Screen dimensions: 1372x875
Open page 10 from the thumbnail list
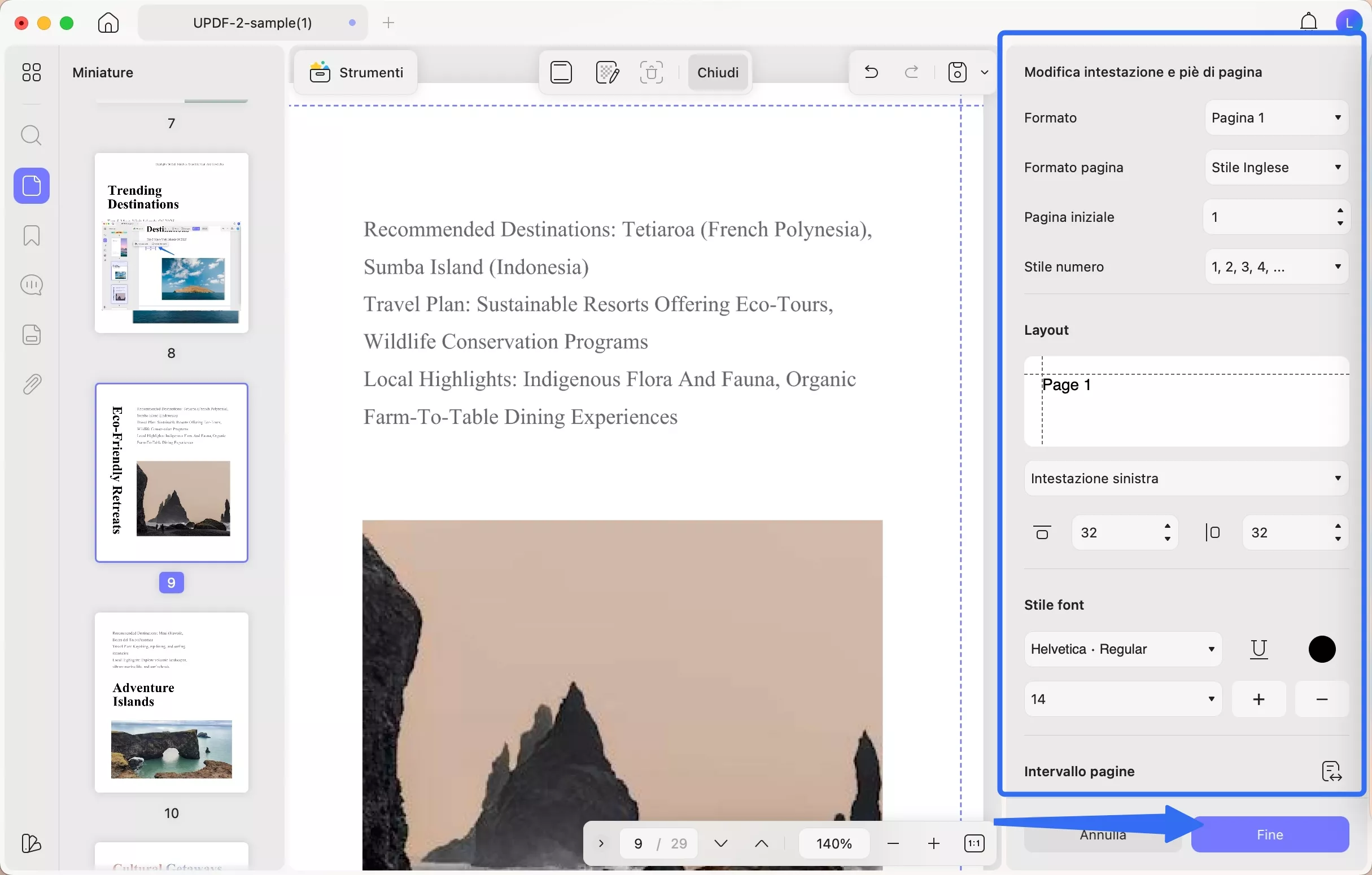point(172,703)
